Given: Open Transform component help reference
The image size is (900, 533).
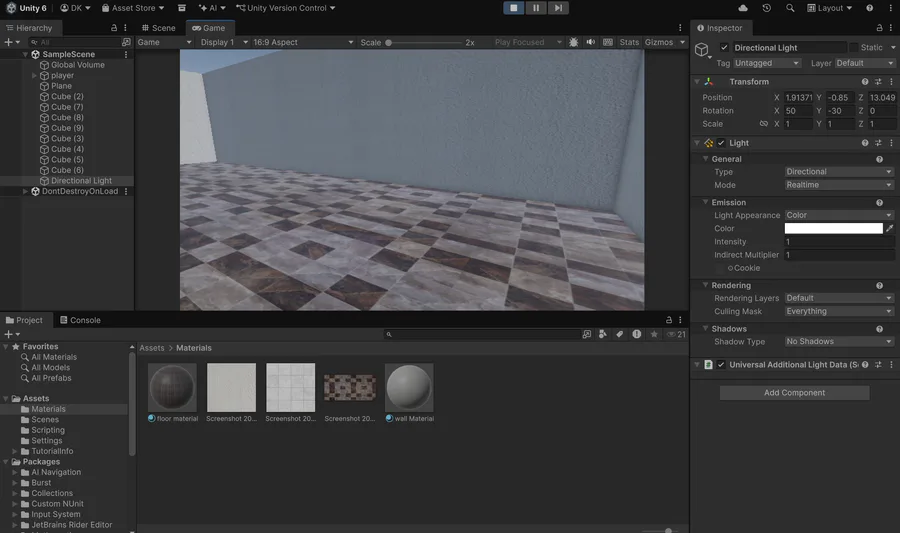Looking at the screenshot, I should point(865,81).
